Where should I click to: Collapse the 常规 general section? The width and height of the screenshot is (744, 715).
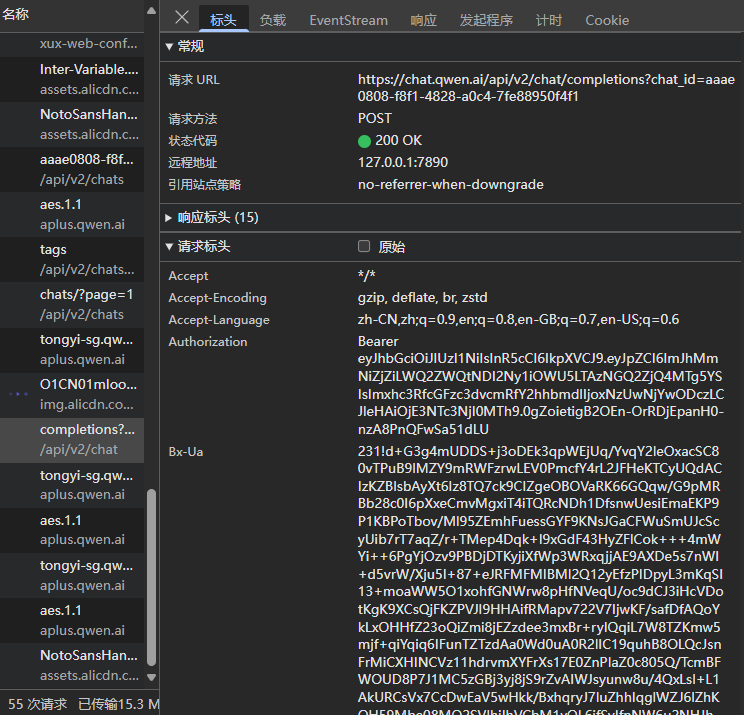point(168,46)
